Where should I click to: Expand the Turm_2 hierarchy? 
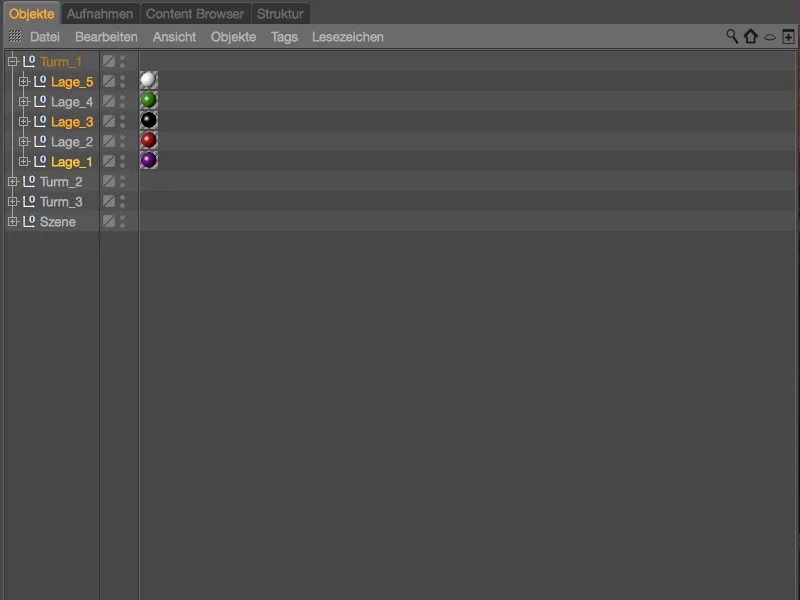pos(13,181)
